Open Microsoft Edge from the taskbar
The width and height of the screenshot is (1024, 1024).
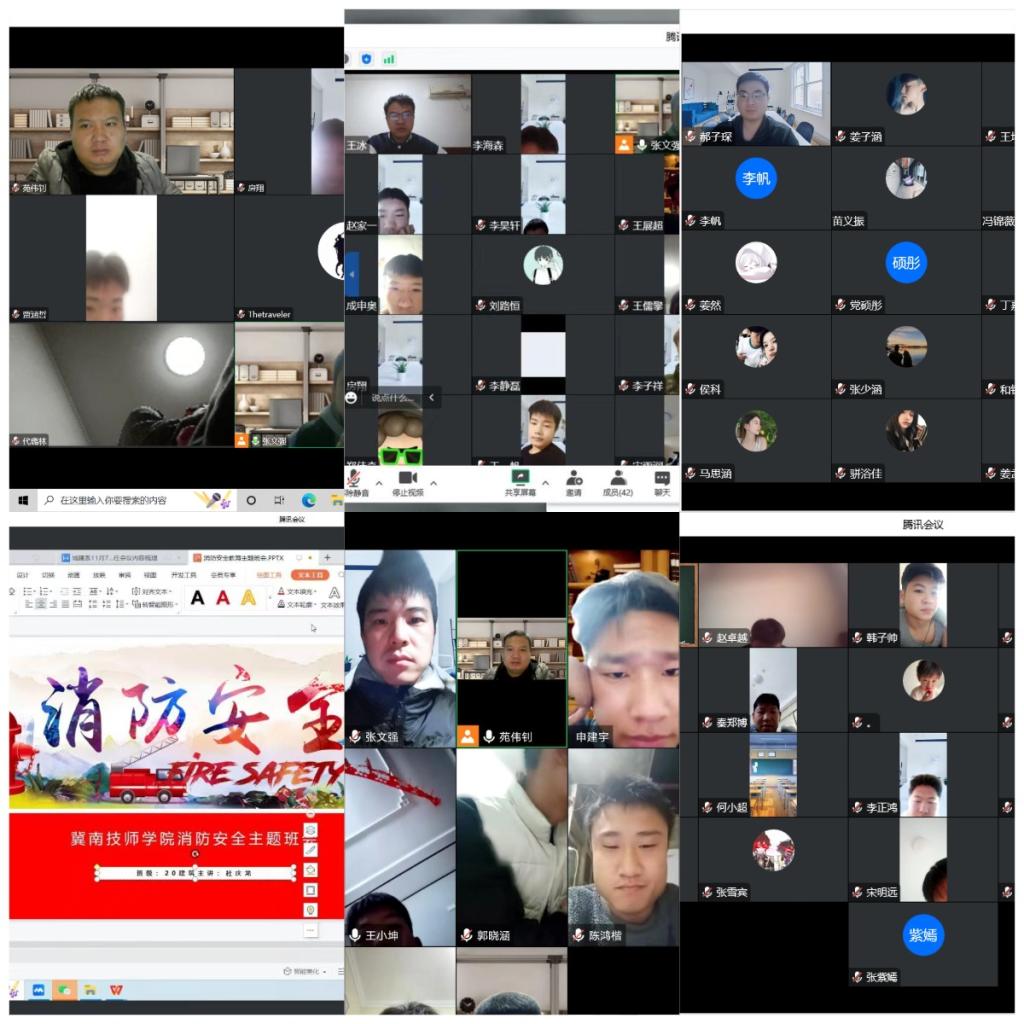coord(308,499)
